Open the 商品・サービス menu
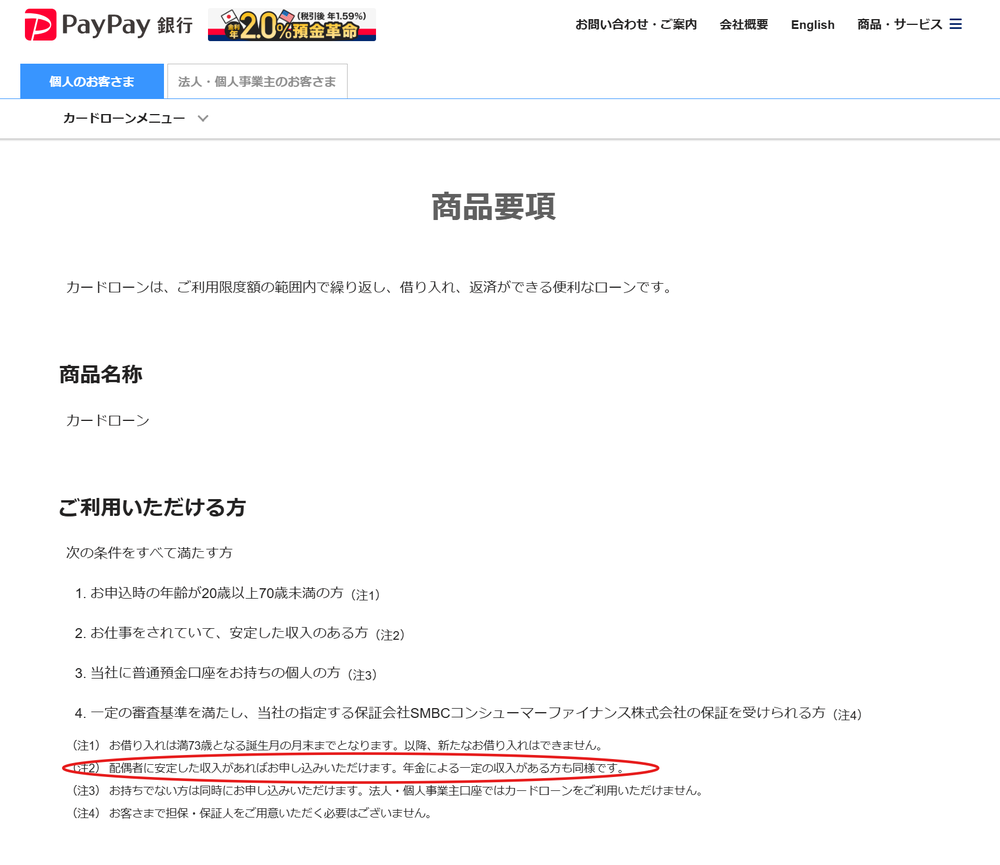Viewport: 1000px width, 865px height. coord(899,25)
